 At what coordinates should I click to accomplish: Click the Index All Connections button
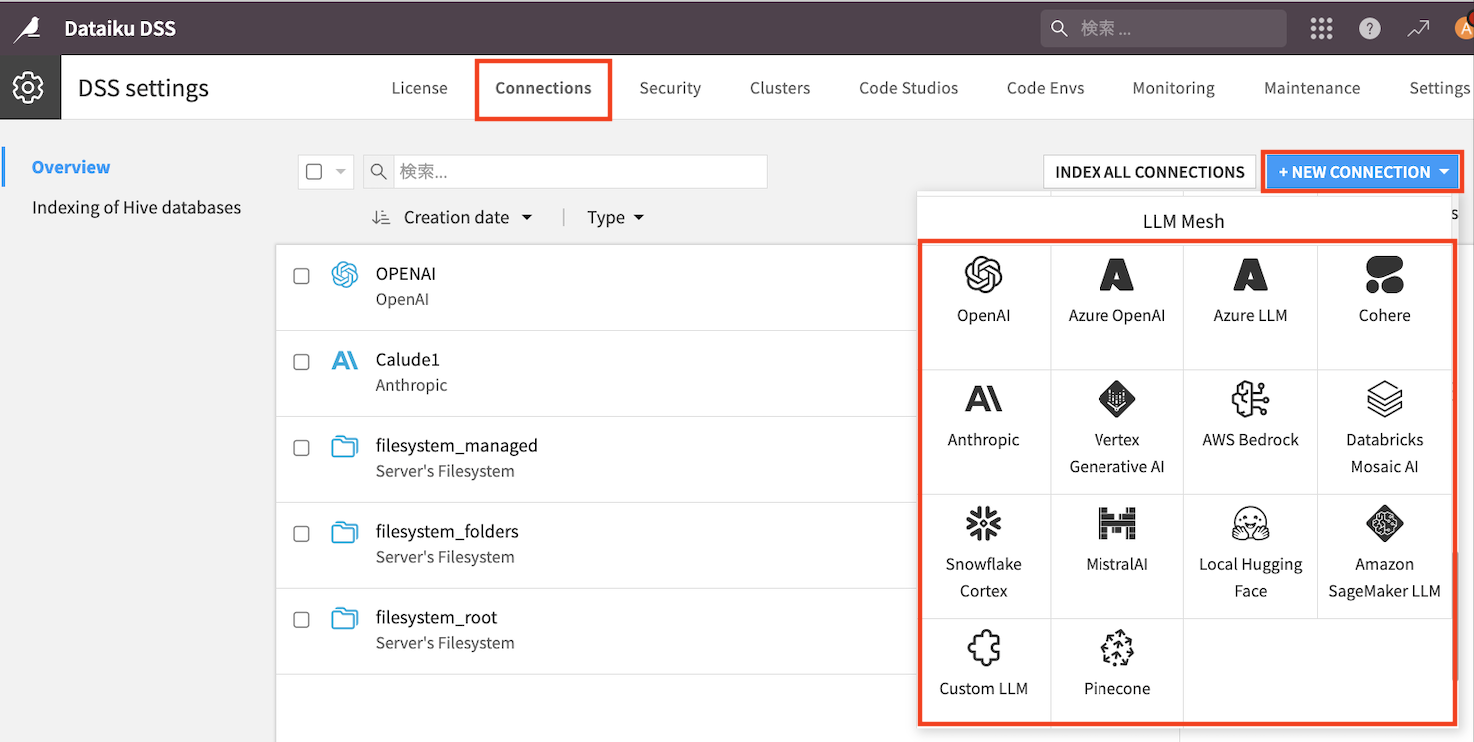click(1150, 172)
